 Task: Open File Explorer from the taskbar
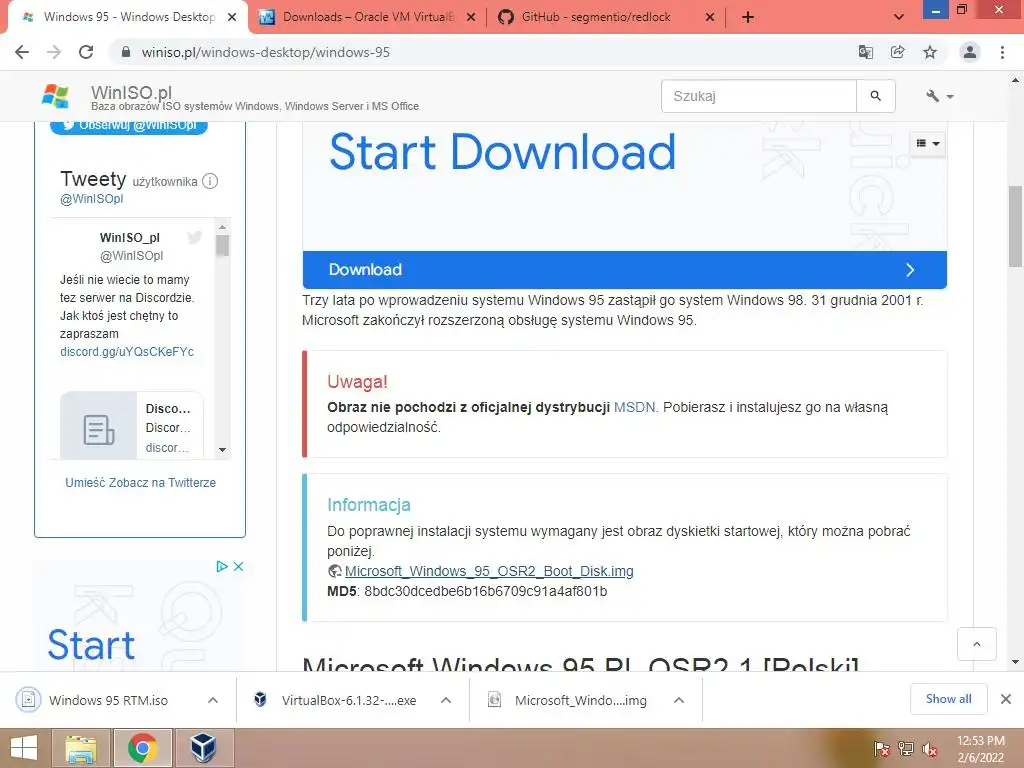pos(82,748)
